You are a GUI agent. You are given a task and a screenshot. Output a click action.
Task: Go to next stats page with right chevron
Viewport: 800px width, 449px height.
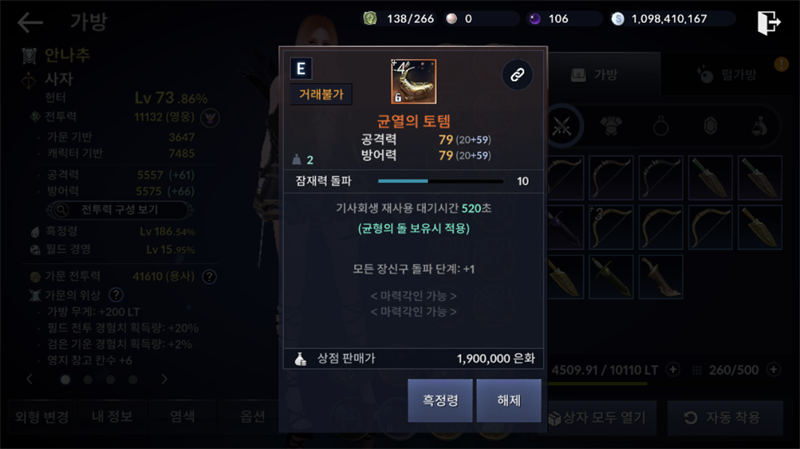point(164,379)
